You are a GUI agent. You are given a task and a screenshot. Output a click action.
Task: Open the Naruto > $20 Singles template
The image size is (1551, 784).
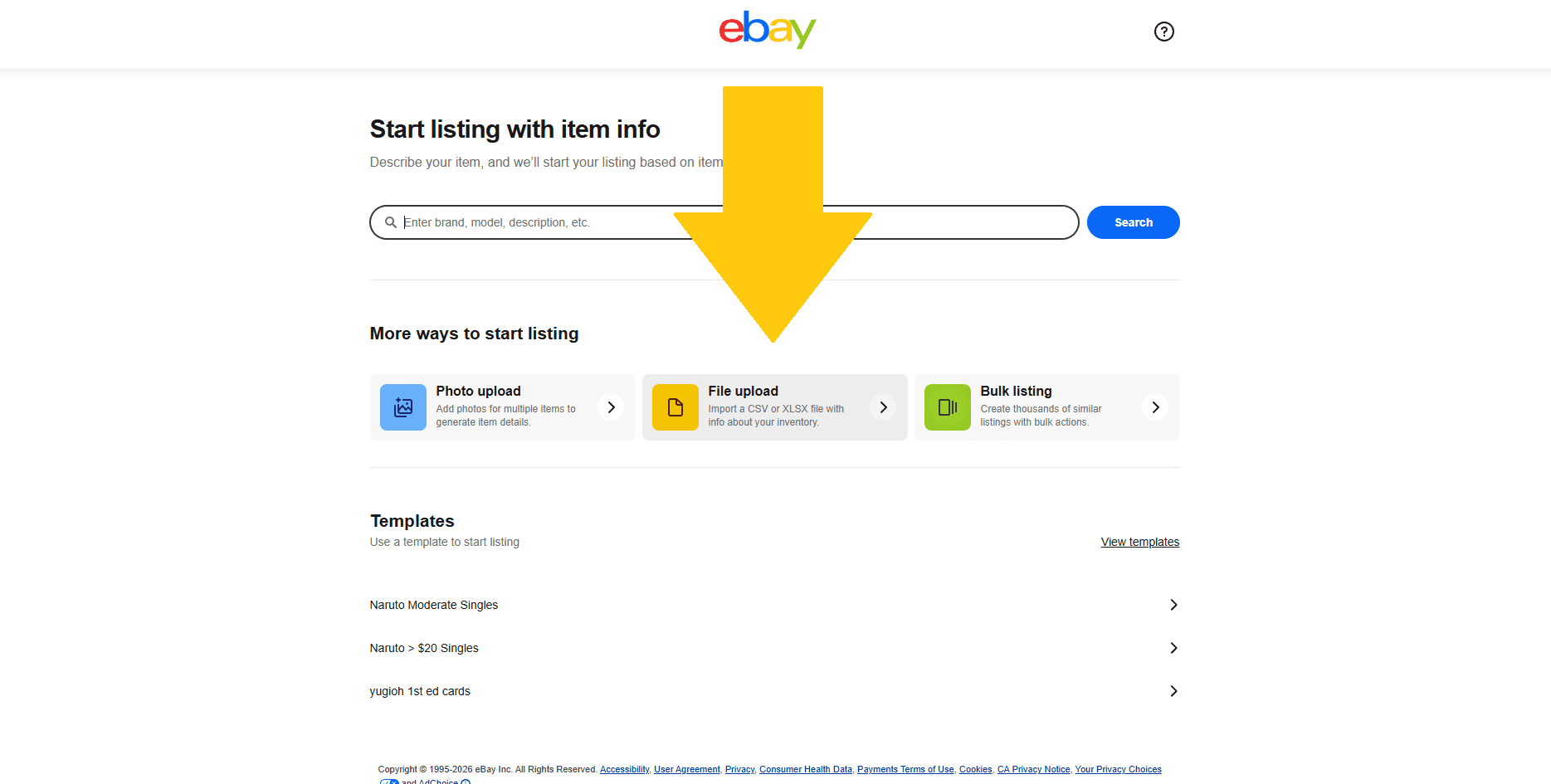[x=424, y=648]
